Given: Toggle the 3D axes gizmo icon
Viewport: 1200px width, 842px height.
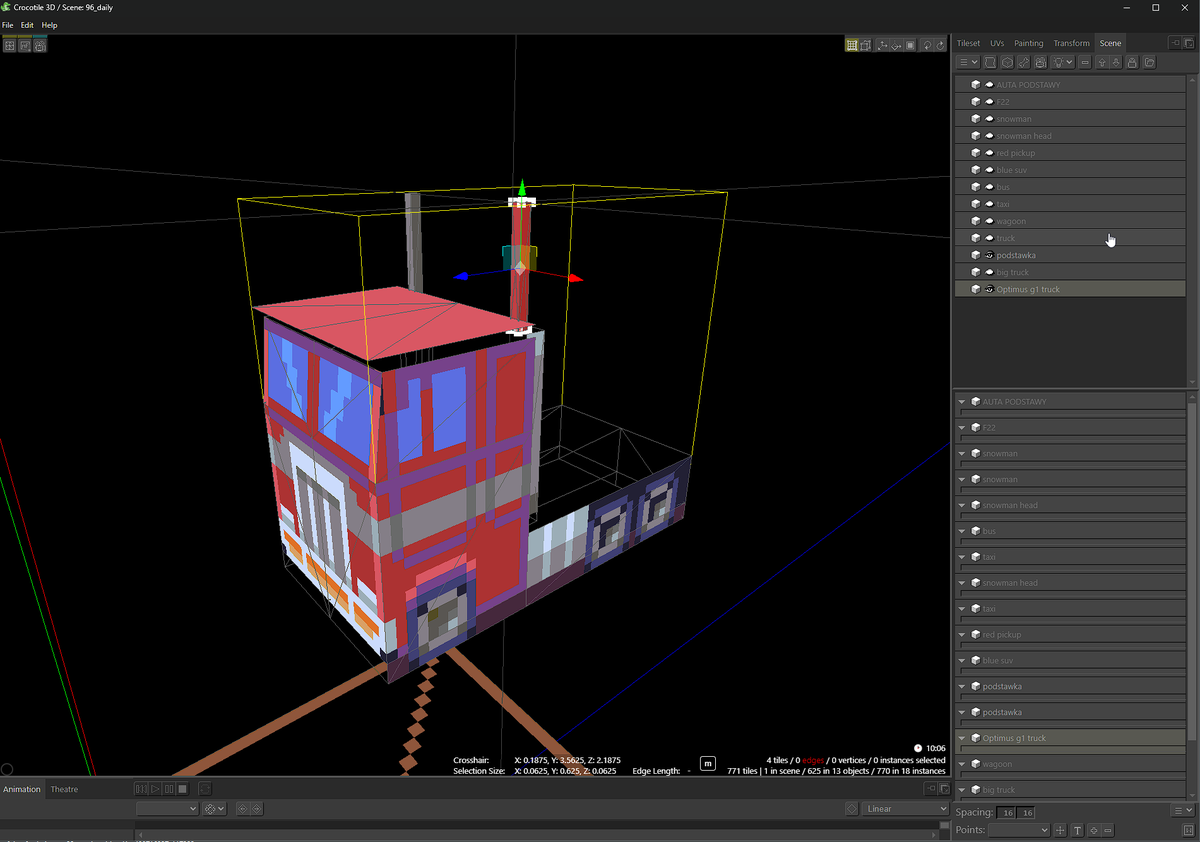Looking at the screenshot, I should (x=882, y=45).
